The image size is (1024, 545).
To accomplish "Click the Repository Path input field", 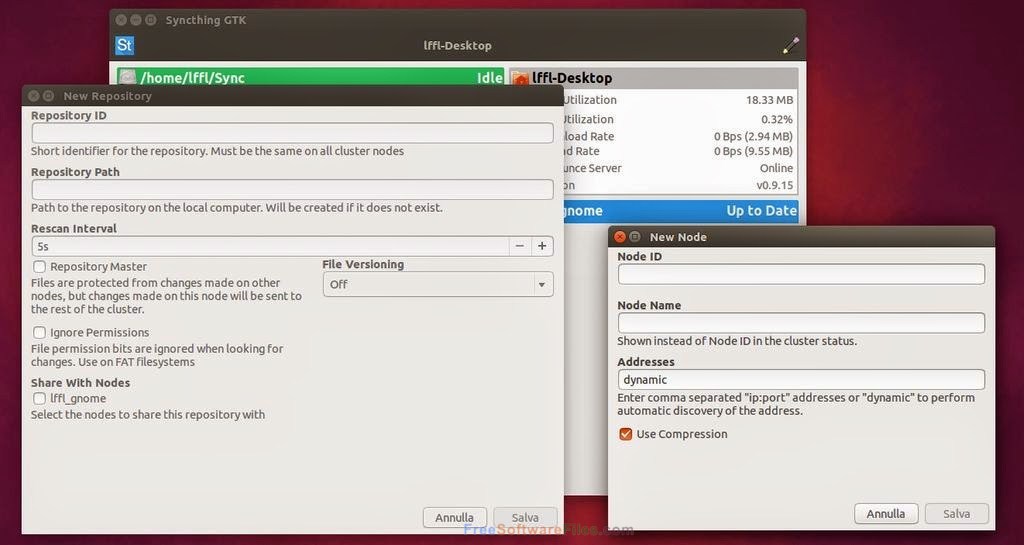I will [292, 189].
